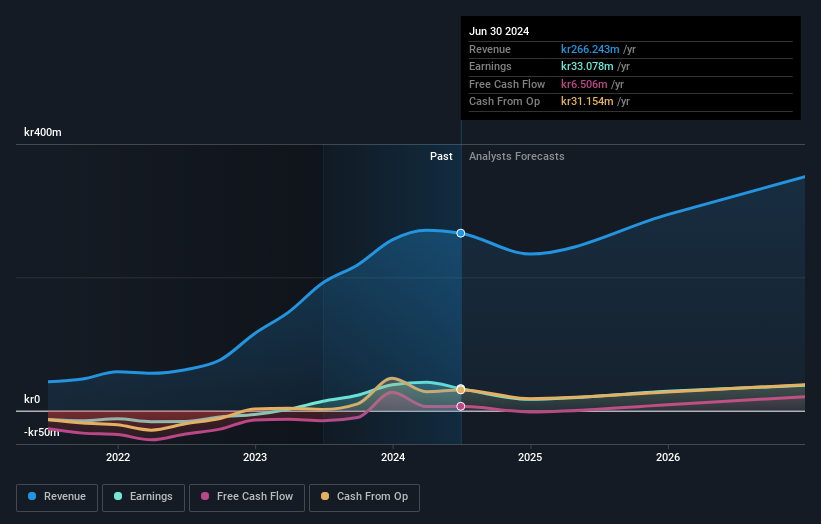This screenshot has height=524, width=821.
Task: Click the Past section label
Action: [441, 156]
